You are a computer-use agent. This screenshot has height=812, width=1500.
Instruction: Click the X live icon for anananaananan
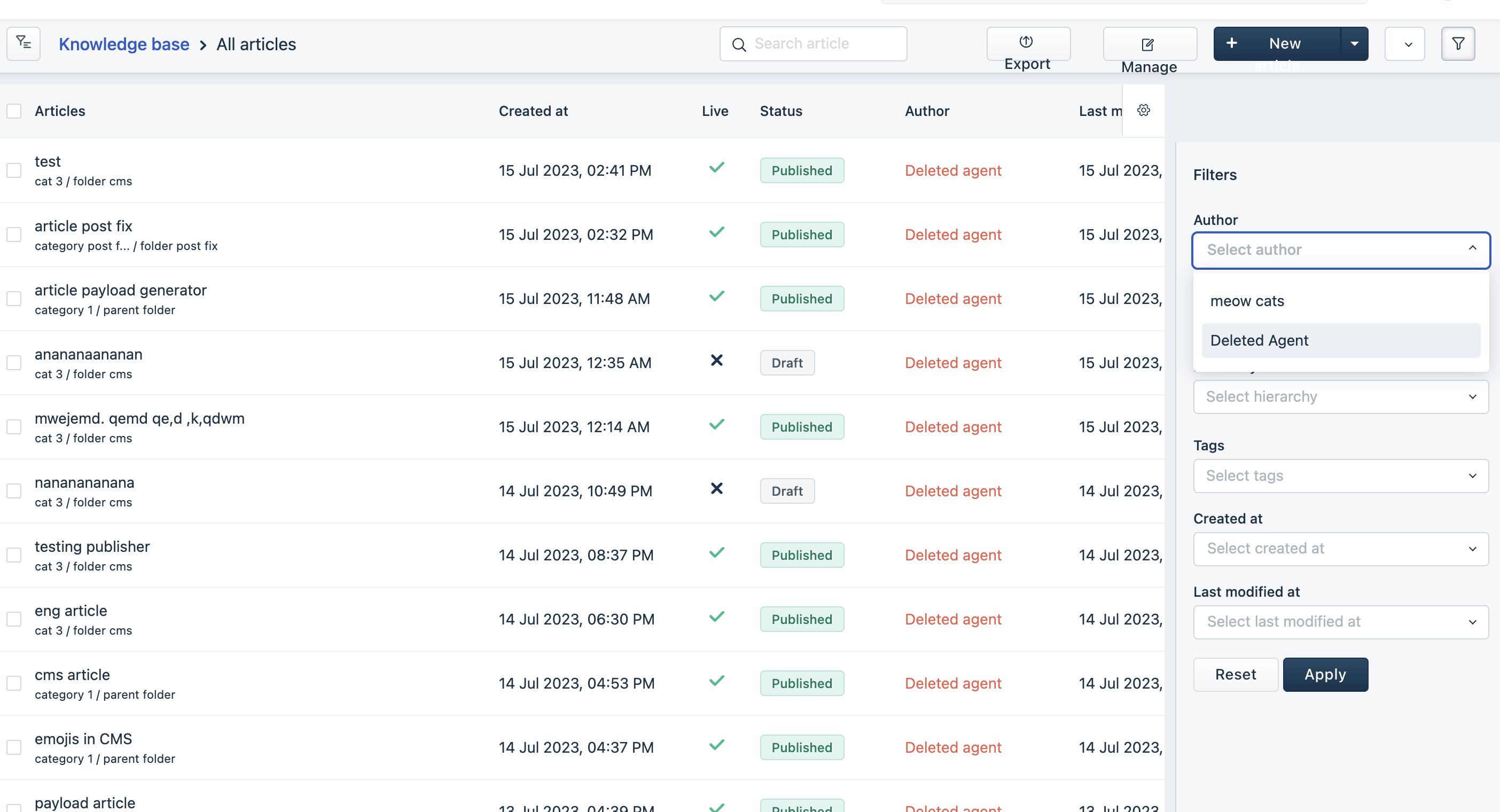(x=716, y=361)
